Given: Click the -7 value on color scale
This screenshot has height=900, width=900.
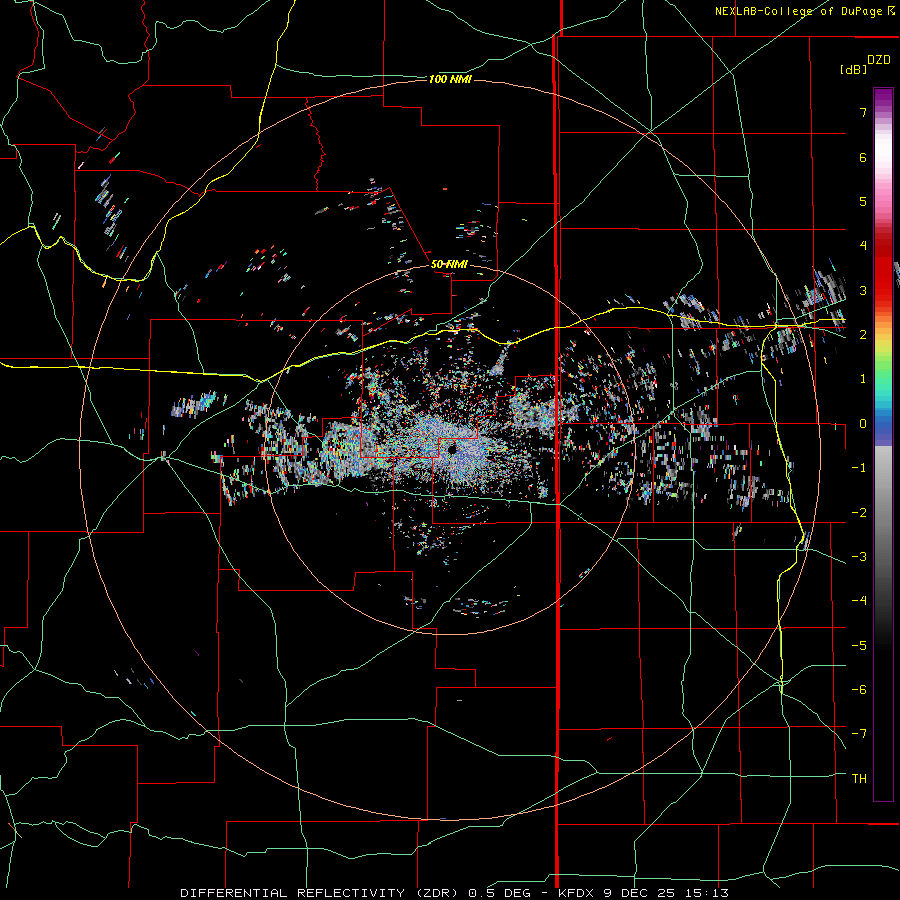Looking at the screenshot, I should coord(859,734).
